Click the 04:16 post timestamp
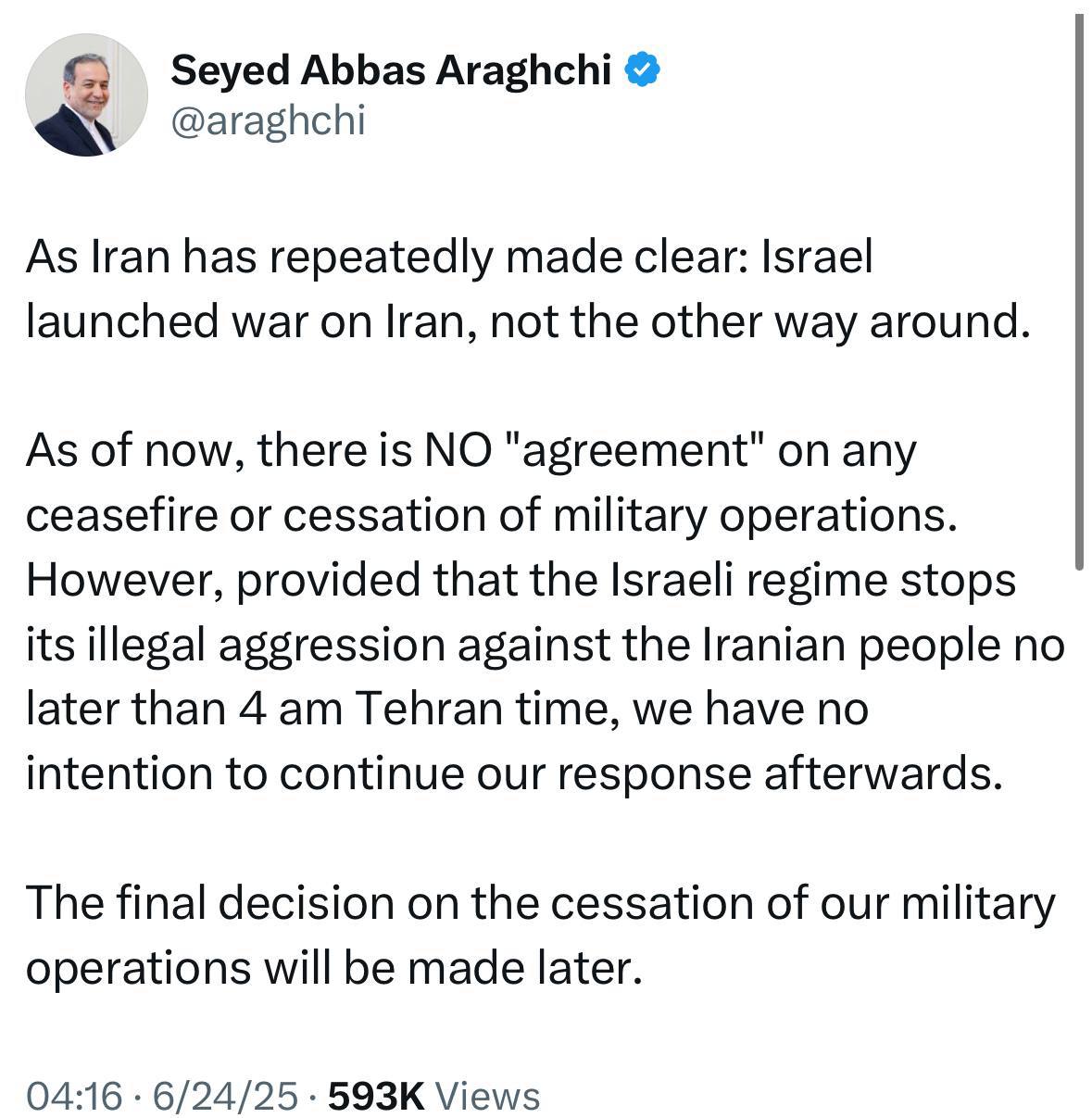 pyautogui.click(x=75, y=1096)
